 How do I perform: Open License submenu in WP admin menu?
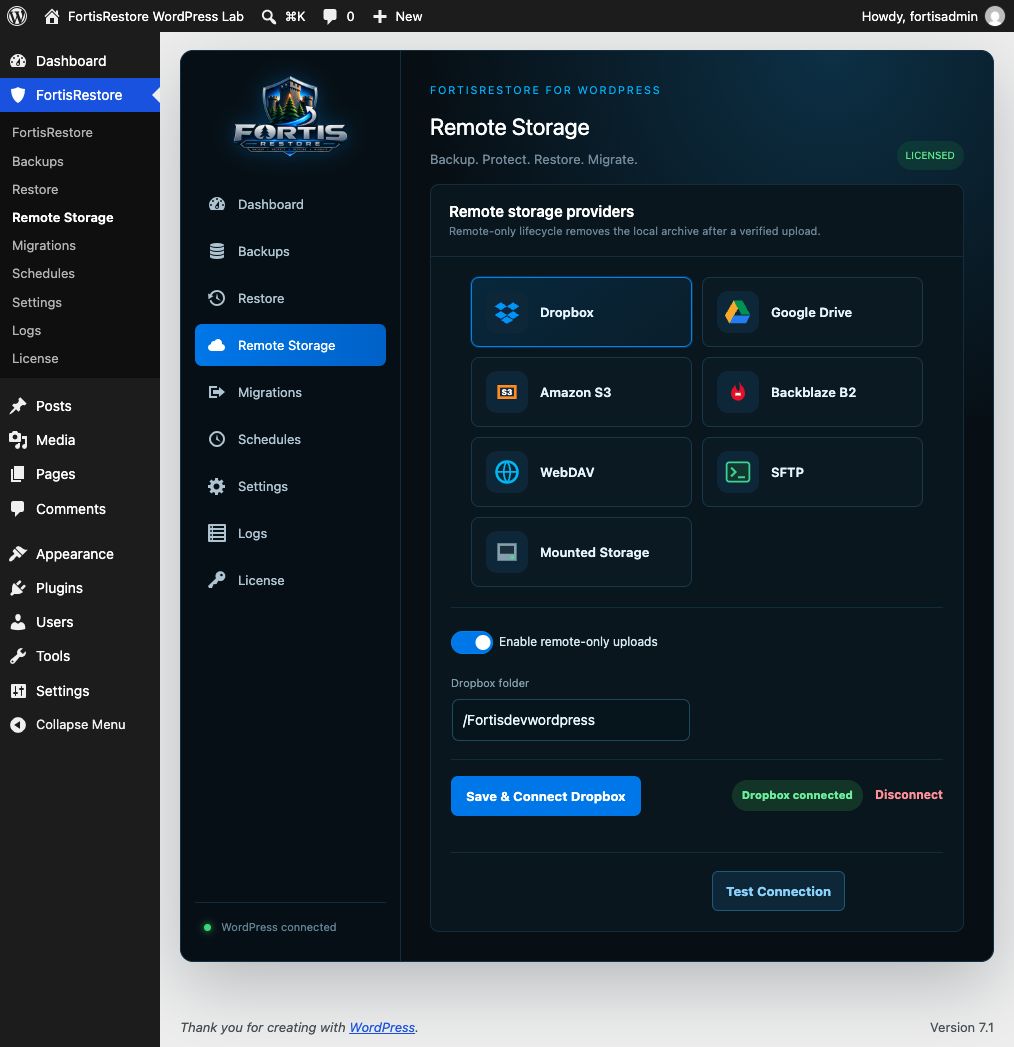pyautogui.click(x=35, y=359)
